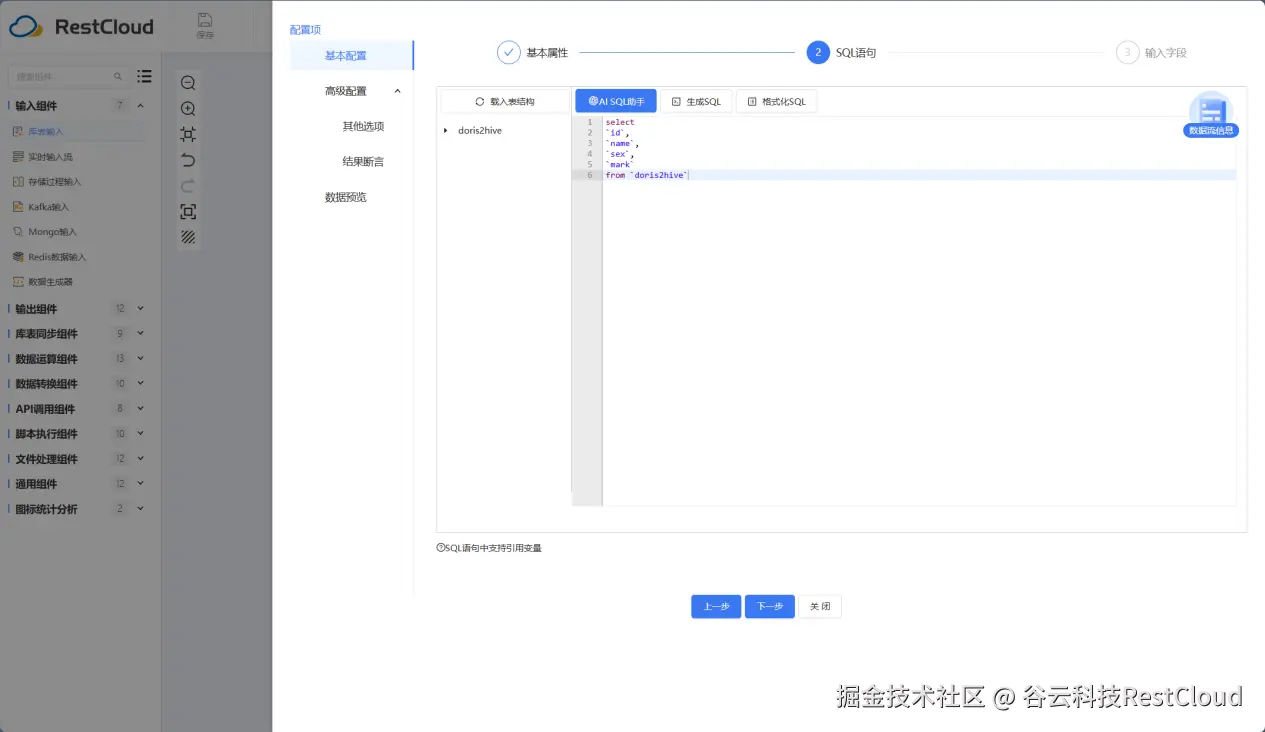The height and width of the screenshot is (732, 1265).
Task: Expand the 图标统计分析 group
Action: pos(140,509)
